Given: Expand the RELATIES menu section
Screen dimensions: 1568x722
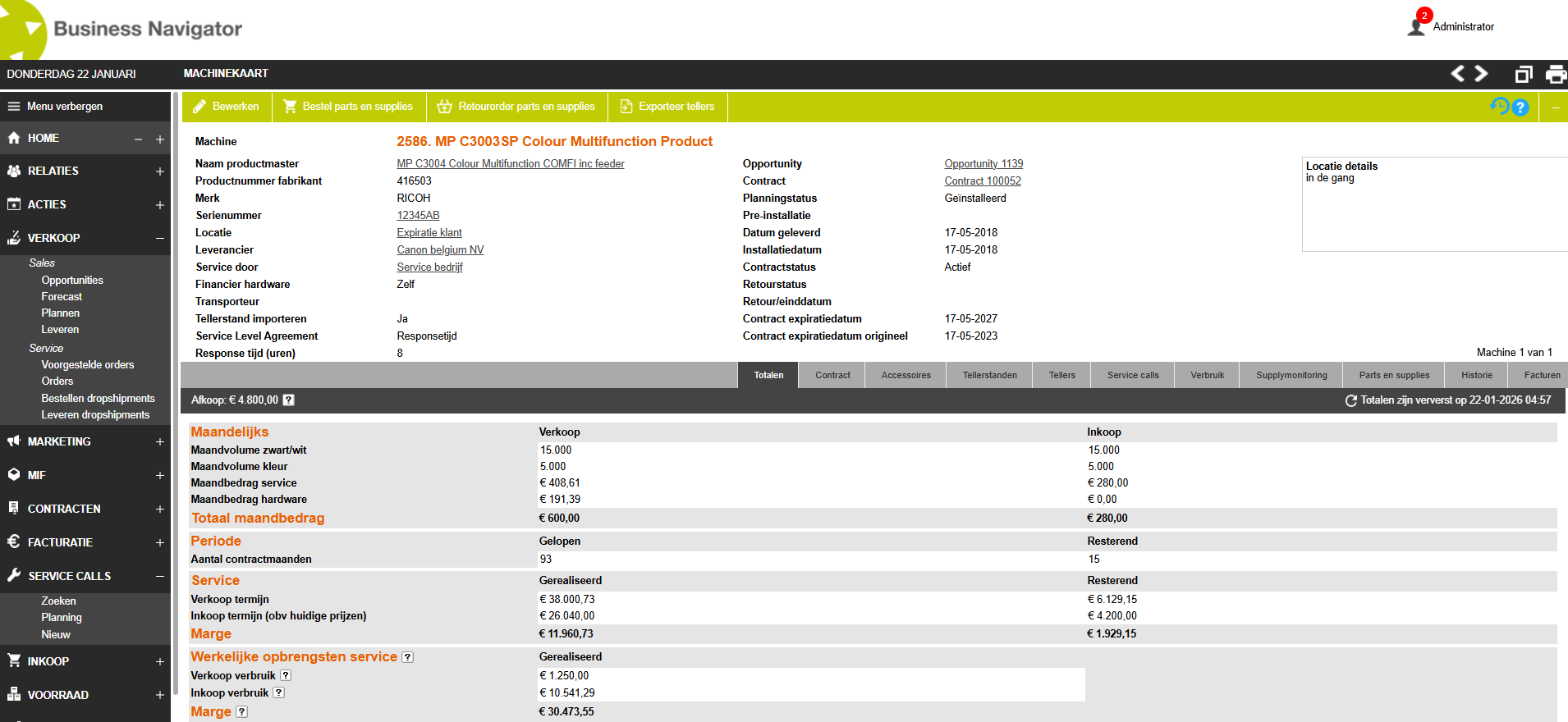Looking at the screenshot, I should (x=160, y=171).
